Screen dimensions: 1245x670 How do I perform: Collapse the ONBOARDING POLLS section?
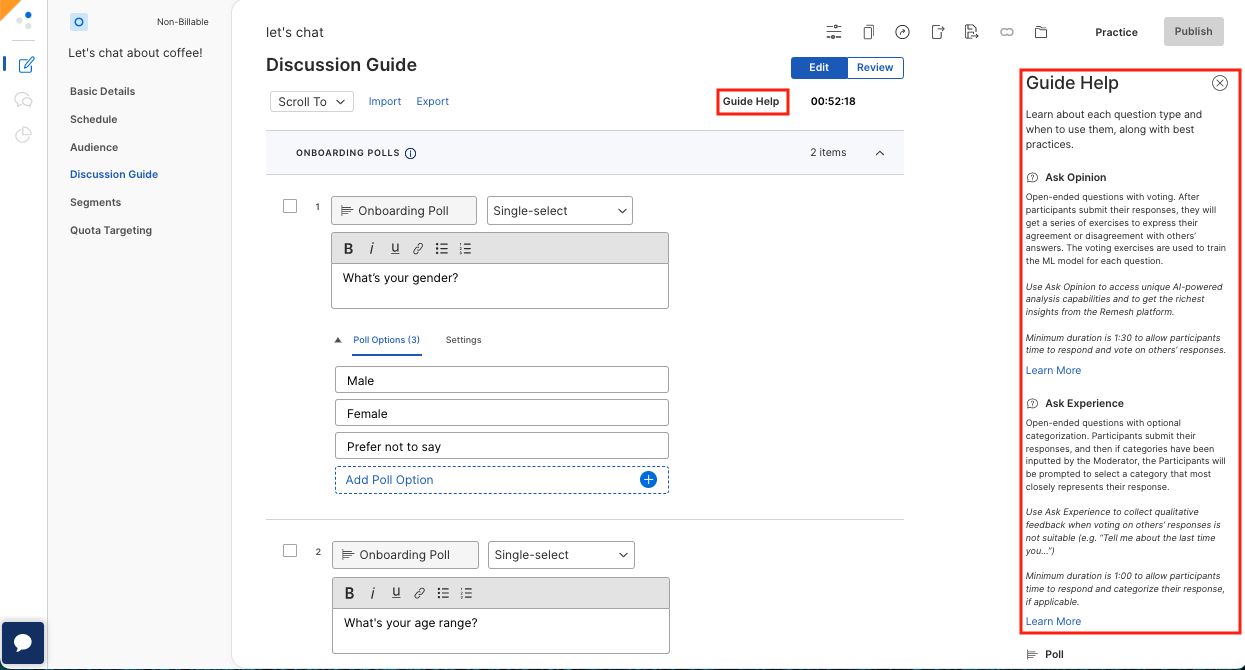(x=880, y=153)
